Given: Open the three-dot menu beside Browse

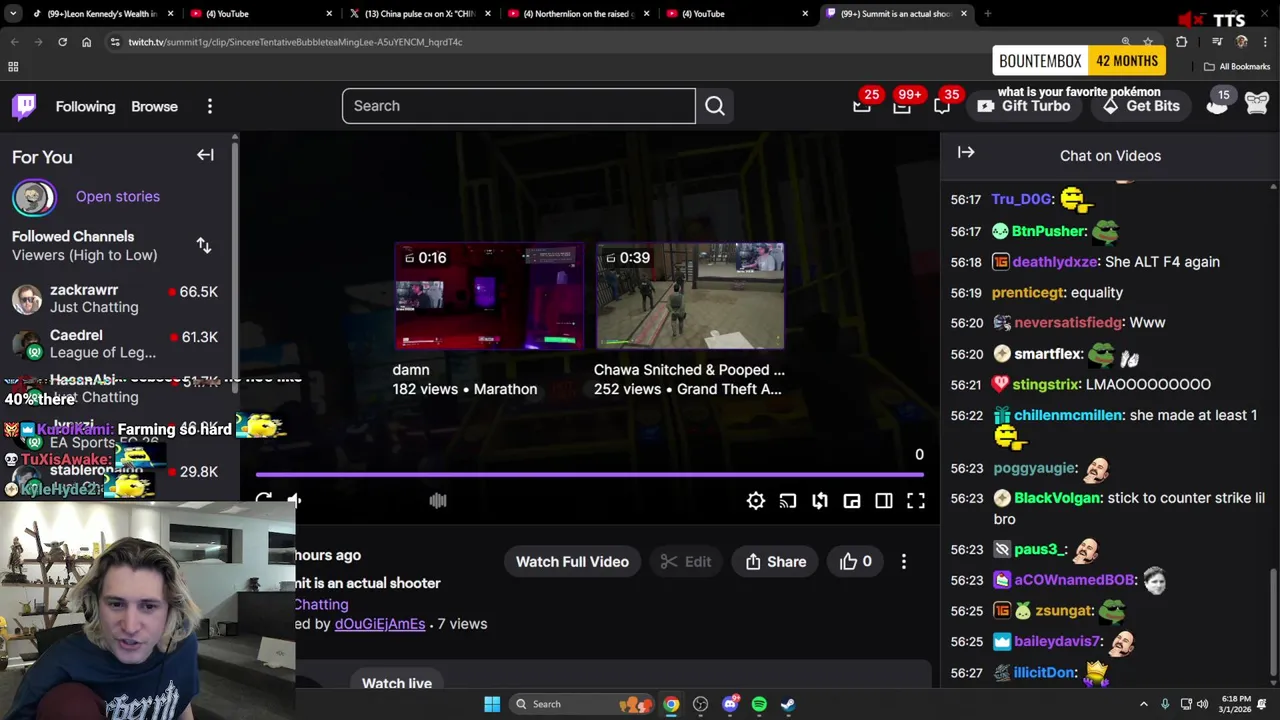Looking at the screenshot, I should coord(209,106).
